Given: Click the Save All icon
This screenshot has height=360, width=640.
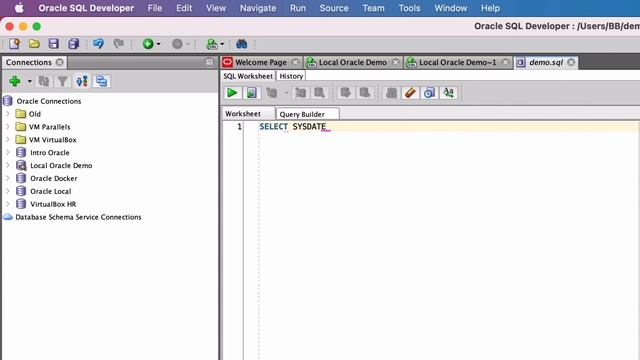Looking at the screenshot, I should click(x=73, y=44).
